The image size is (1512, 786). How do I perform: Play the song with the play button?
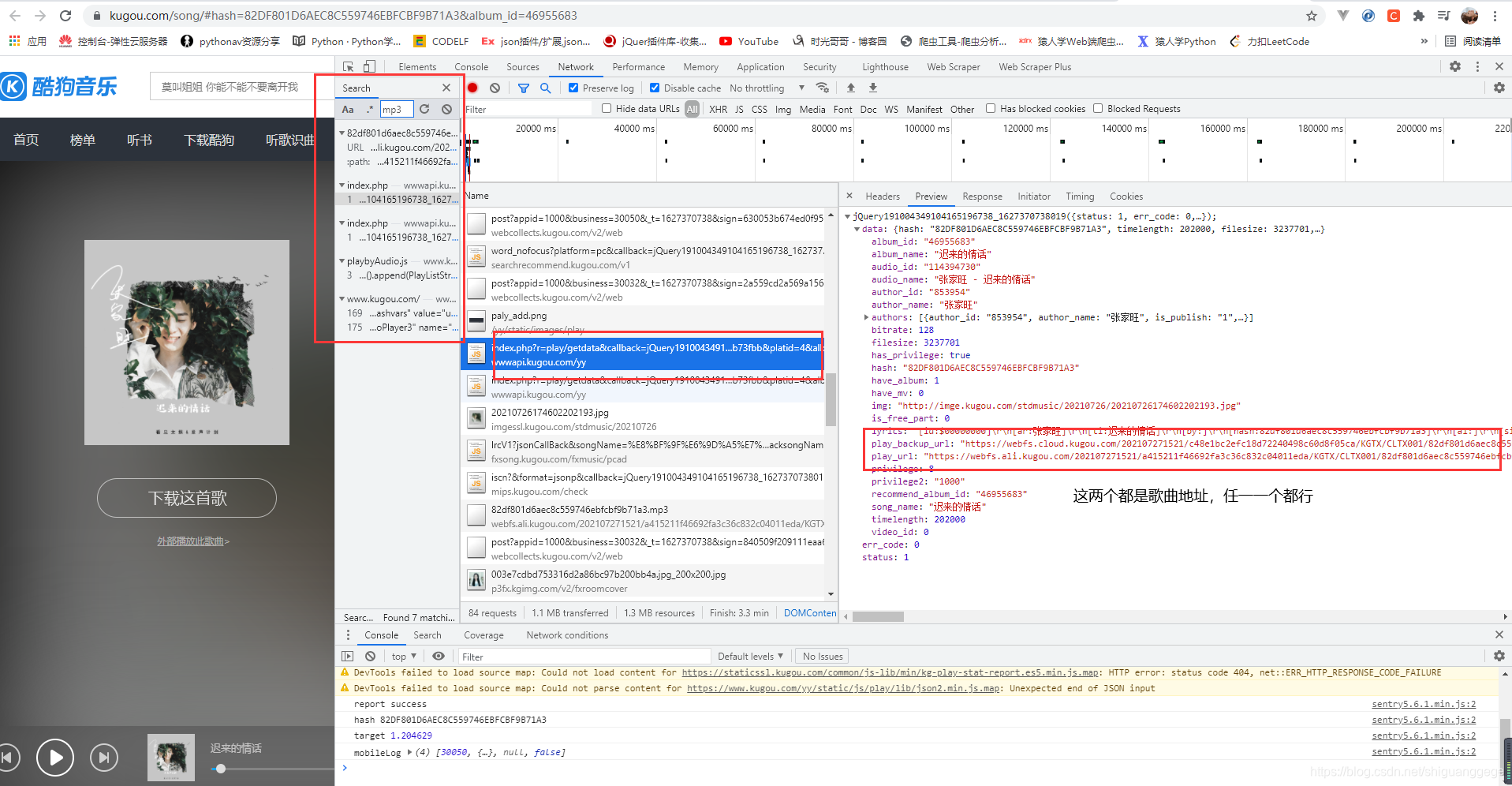click(x=55, y=758)
